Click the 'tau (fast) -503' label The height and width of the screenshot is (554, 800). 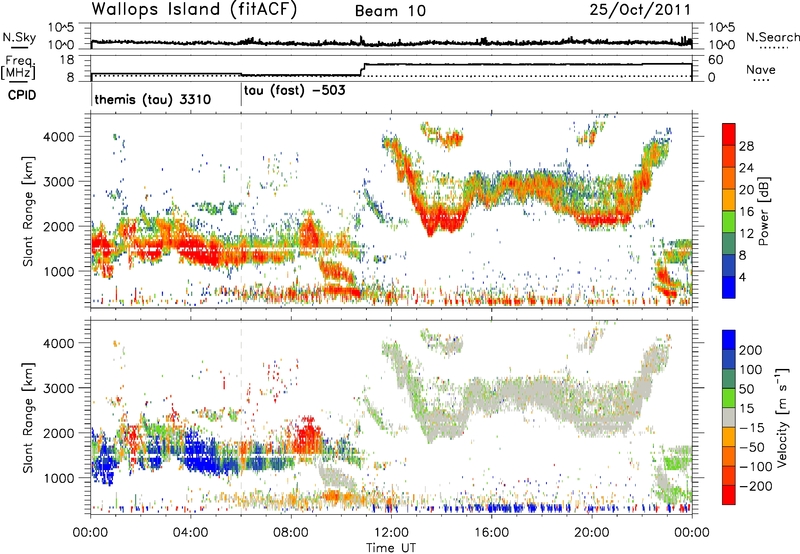(295, 91)
